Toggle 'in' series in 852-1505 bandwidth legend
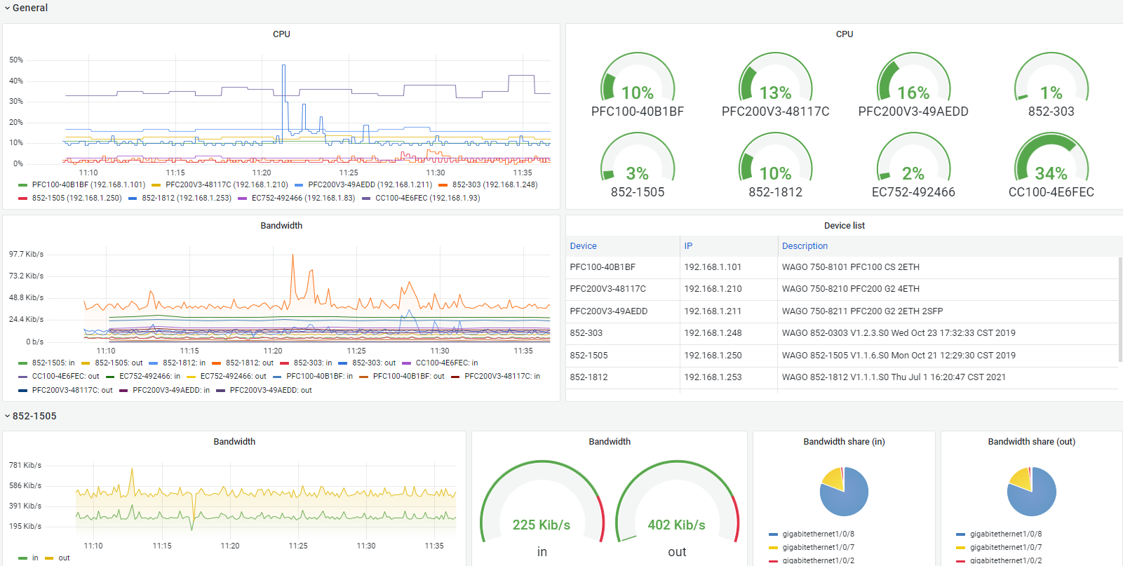Image resolution: width=1123 pixels, height=566 pixels. point(37,557)
